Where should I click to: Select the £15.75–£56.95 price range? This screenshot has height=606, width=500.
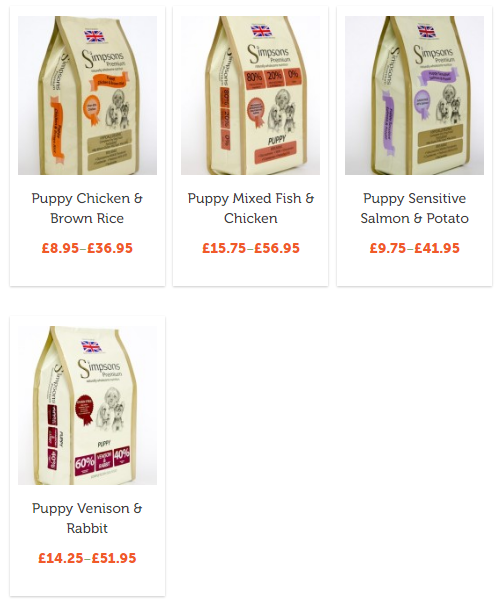click(x=250, y=248)
